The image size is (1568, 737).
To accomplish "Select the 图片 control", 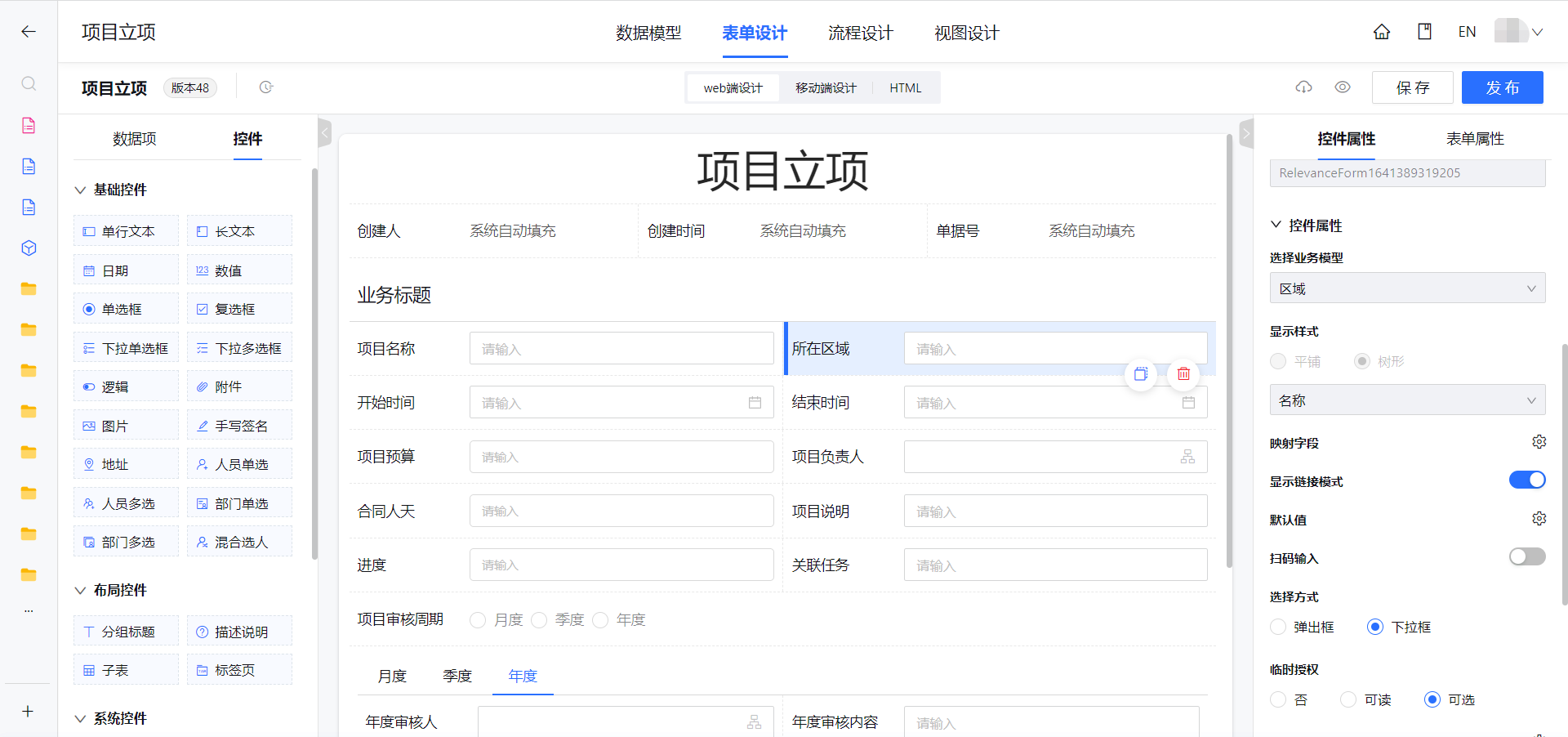I will [x=126, y=426].
